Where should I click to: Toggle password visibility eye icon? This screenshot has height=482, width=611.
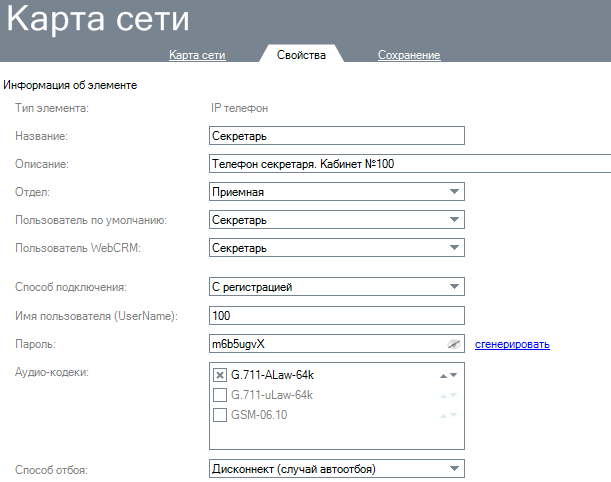point(454,344)
